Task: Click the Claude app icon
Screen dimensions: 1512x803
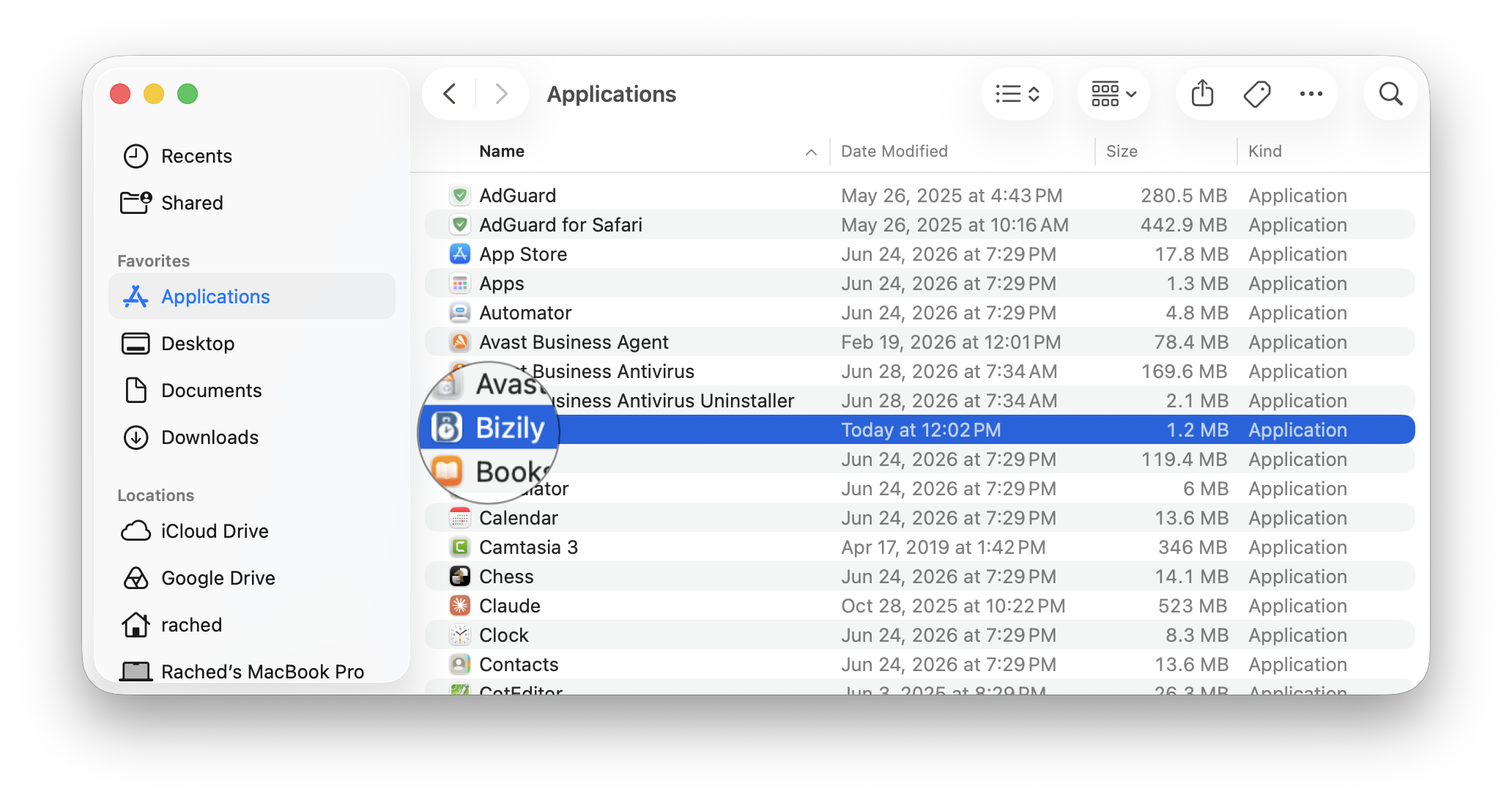Action: coord(459,606)
